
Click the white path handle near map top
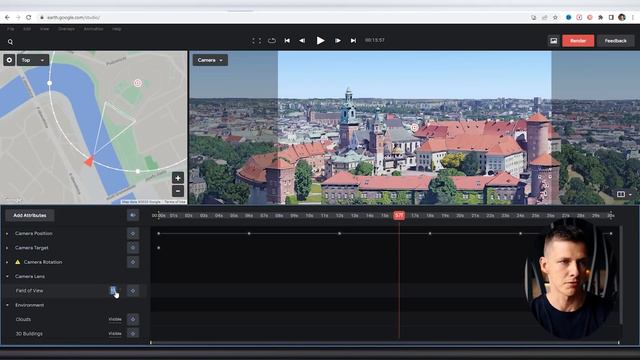[x=49, y=83]
